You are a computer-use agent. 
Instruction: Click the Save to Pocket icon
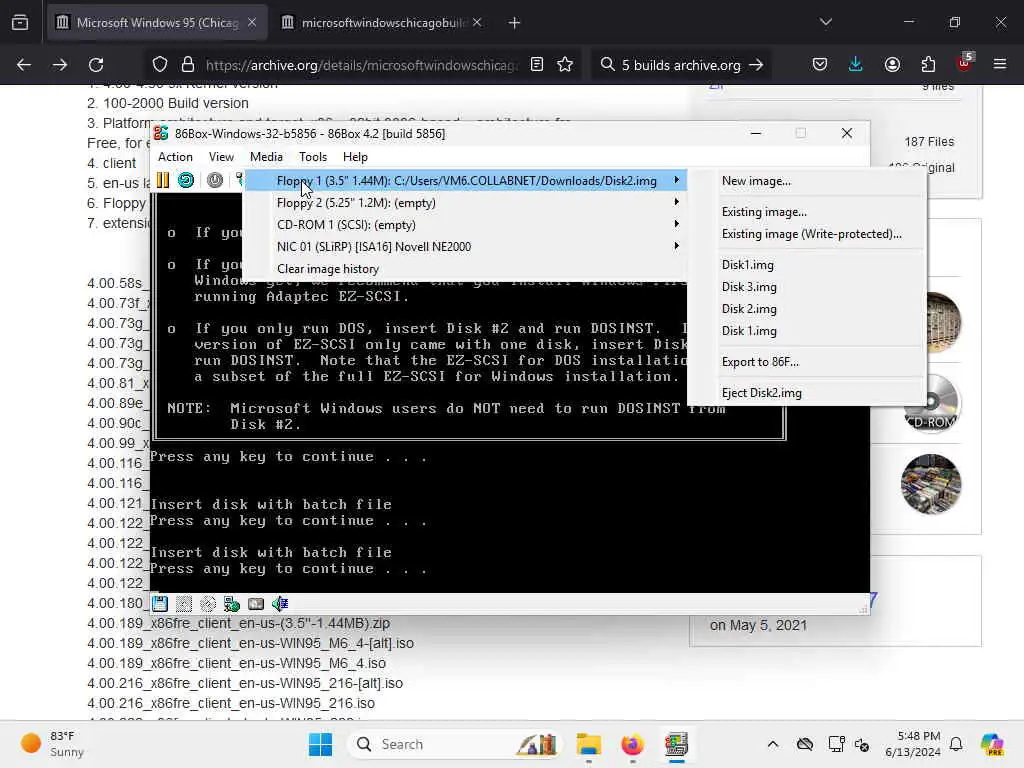tap(820, 65)
